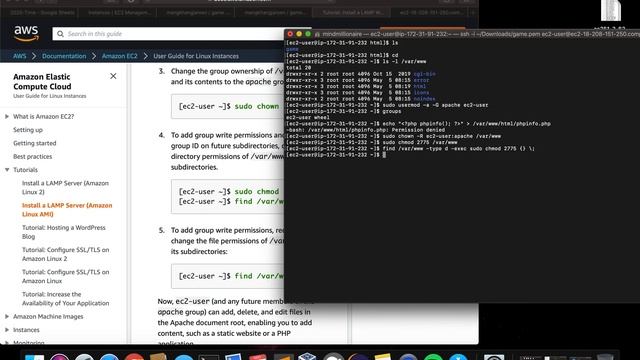The image size is (640, 360).
Task: Click the 'Permission denied' terminal line
Action: point(365,130)
